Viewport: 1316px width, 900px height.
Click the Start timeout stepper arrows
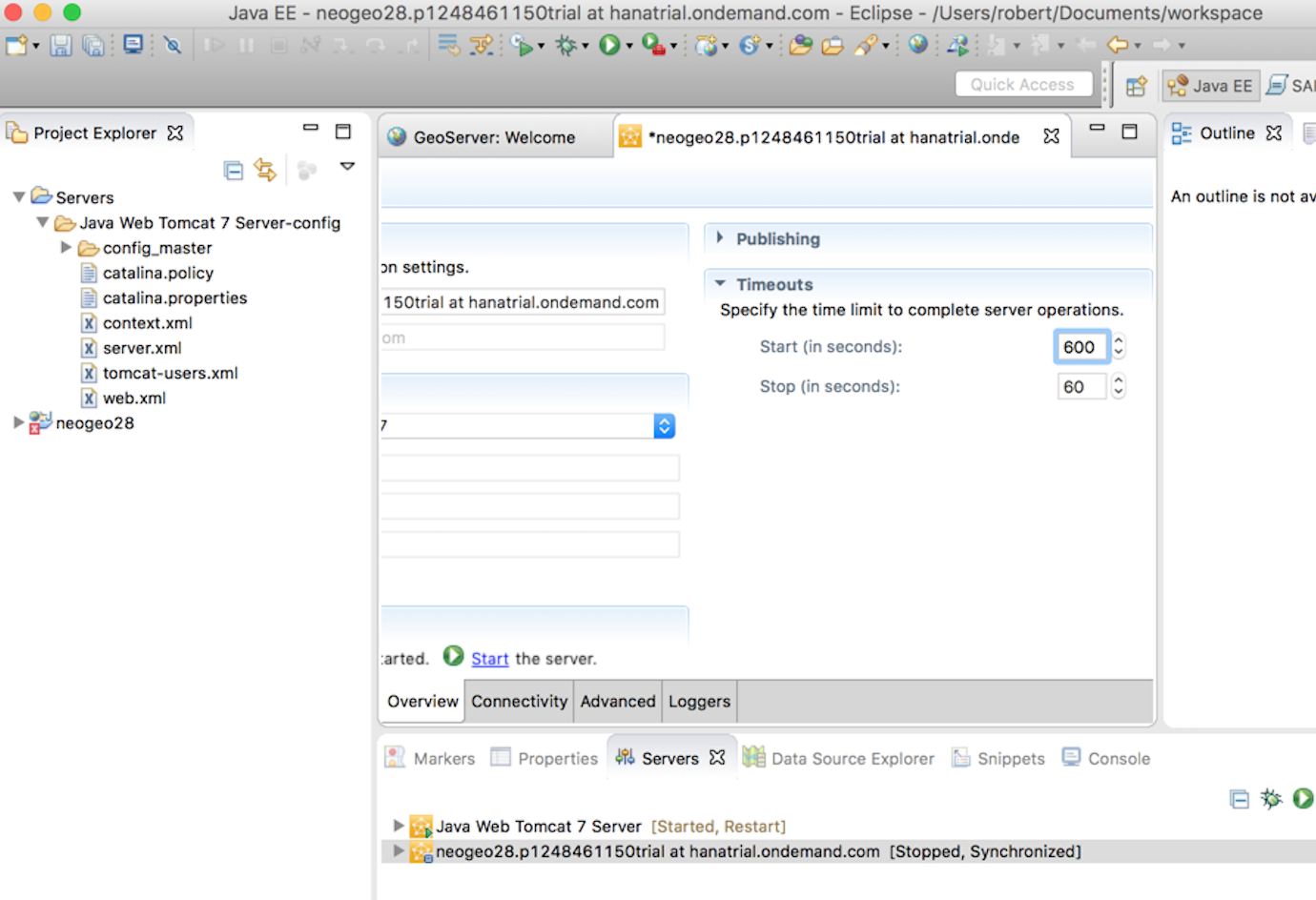(1119, 346)
